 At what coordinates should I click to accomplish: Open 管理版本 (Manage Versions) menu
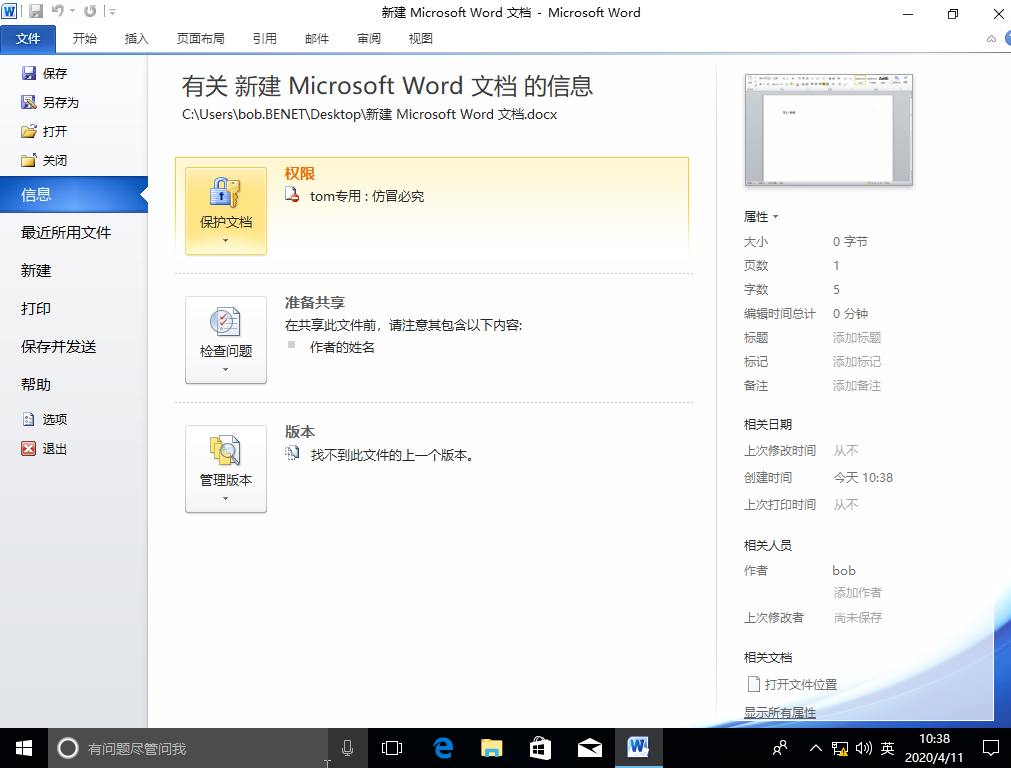(226, 469)
